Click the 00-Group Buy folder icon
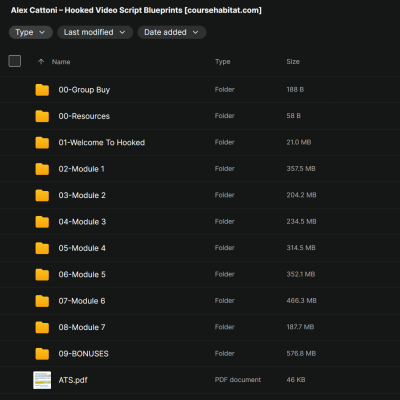 pyautogui.click(x=42, y=90)
